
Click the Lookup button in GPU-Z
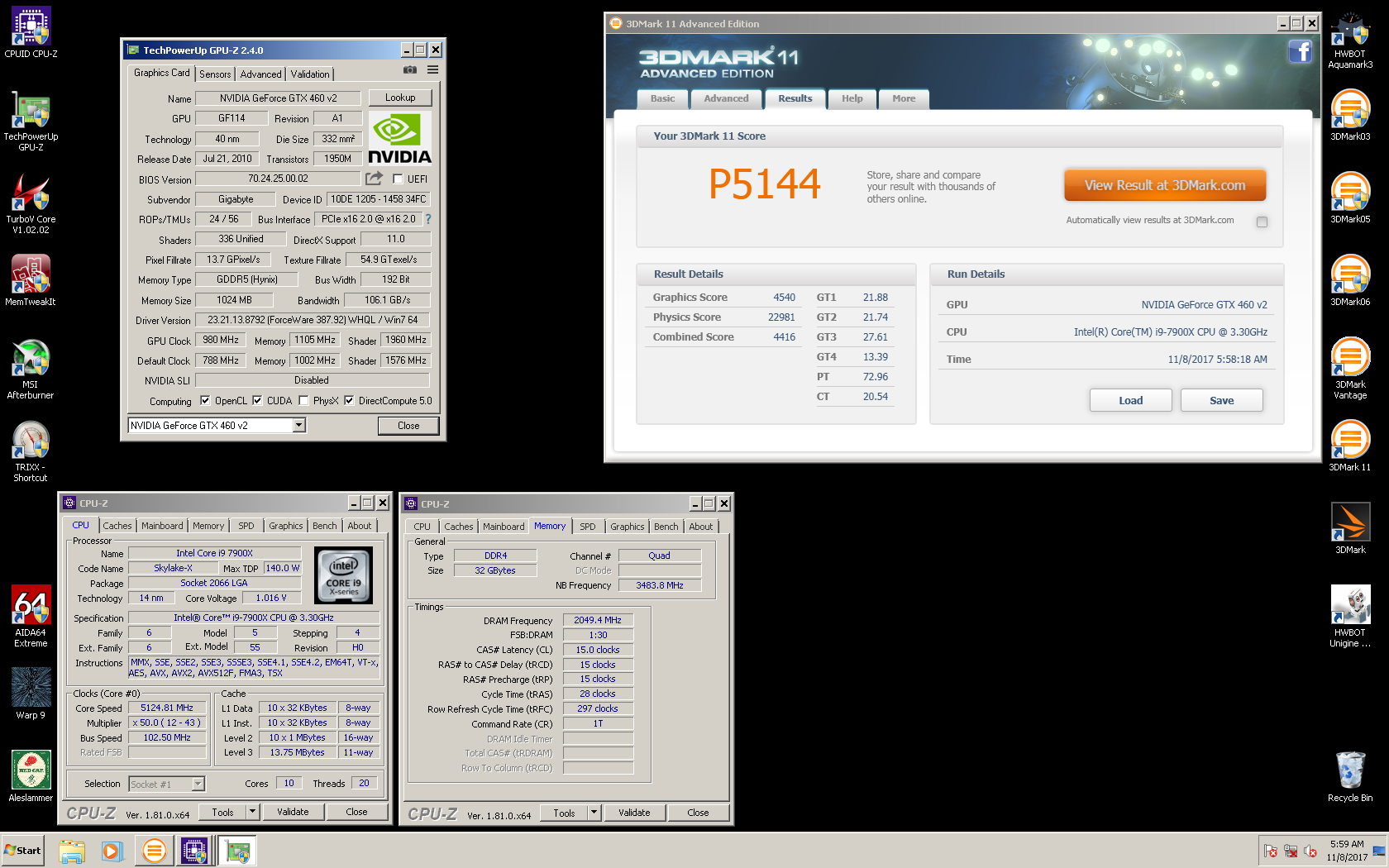click(x=400, y=98)
